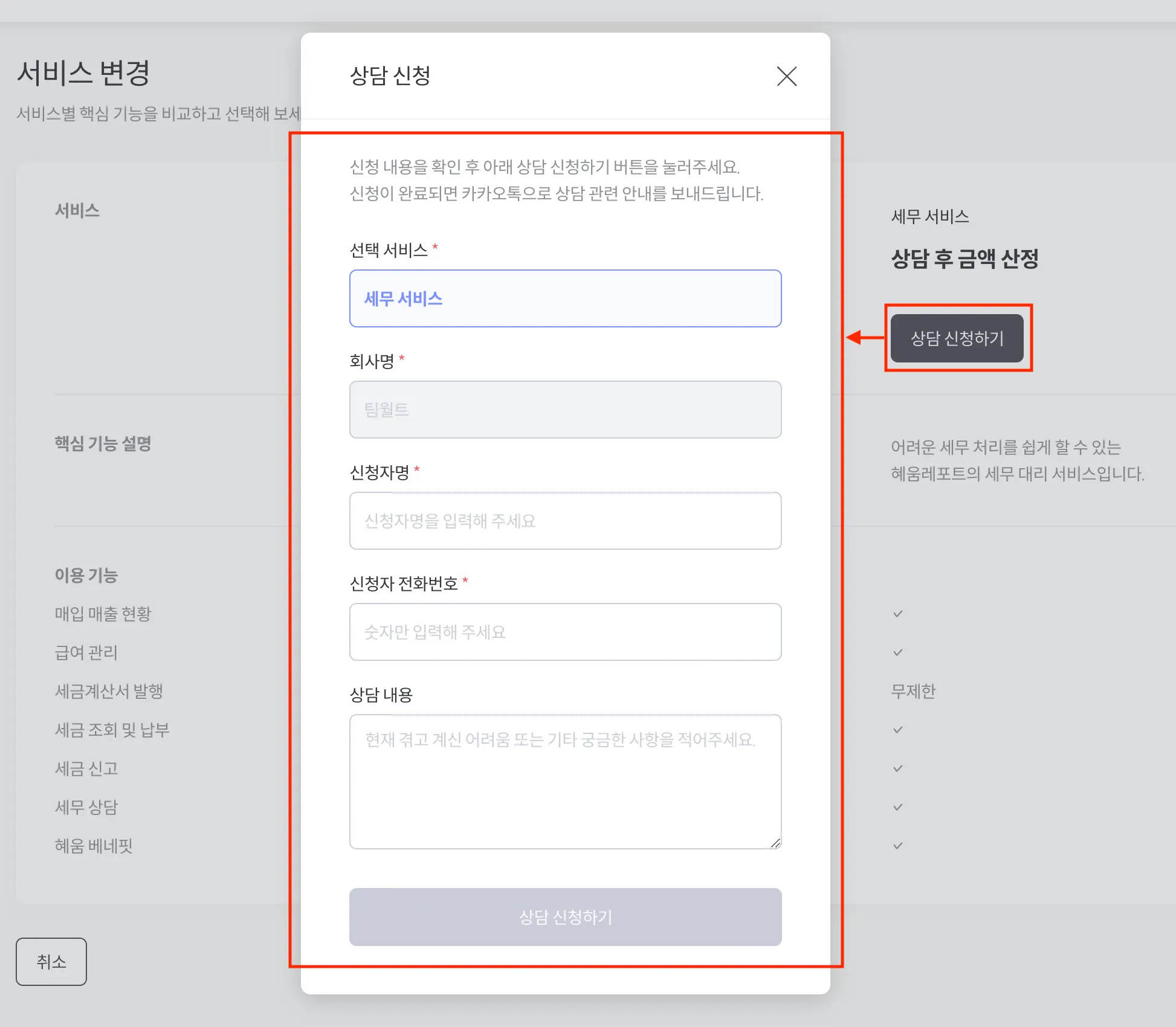Click the checkmark in 혜움 베네핏 row
Image resolution: width=1176 pixels, height=1027 pixels.
pyautogui.click(x=898, y=846)
